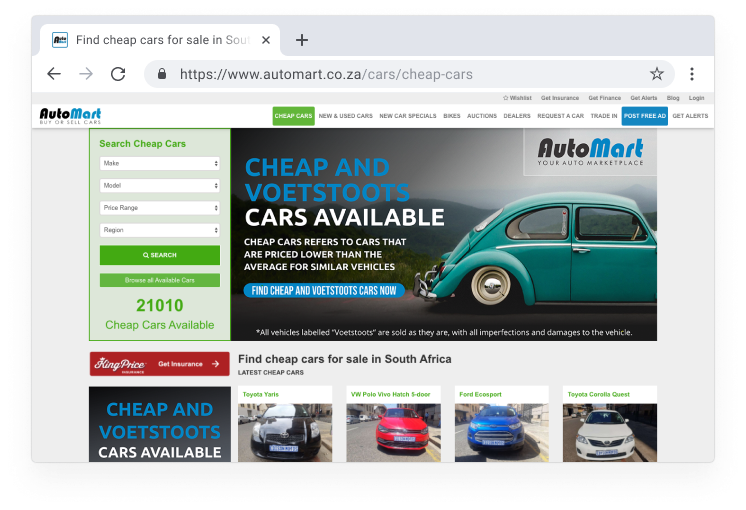Open the Auctions nav item
The height and width of the screenshot is (510, 746).
(x=482, y=116)
